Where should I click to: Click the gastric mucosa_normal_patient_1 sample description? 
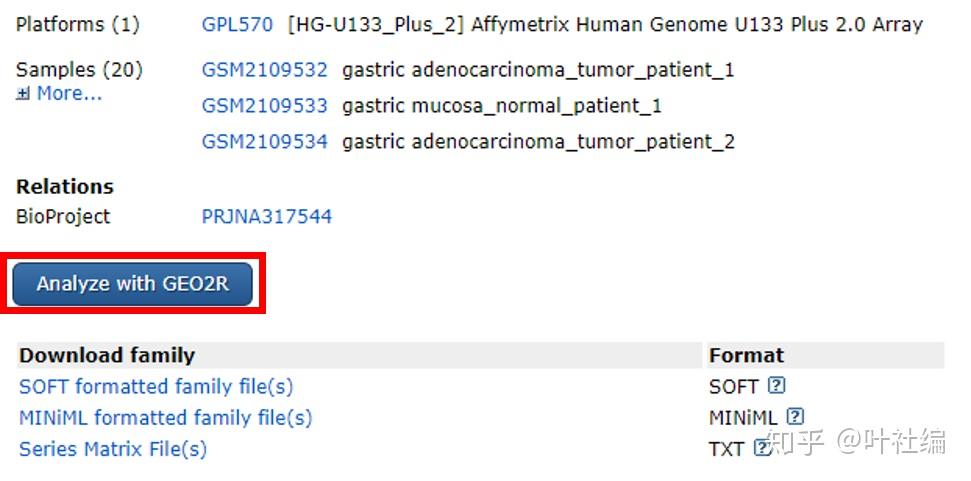click(502, 106)
